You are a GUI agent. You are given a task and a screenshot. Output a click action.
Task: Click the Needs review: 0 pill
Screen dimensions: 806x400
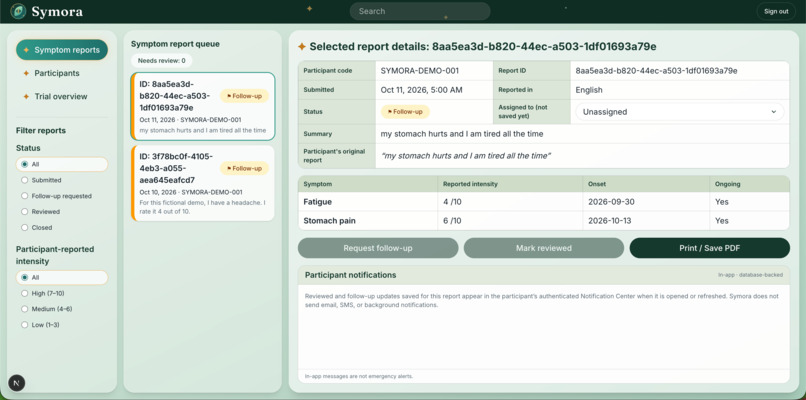tap(161, 61)
